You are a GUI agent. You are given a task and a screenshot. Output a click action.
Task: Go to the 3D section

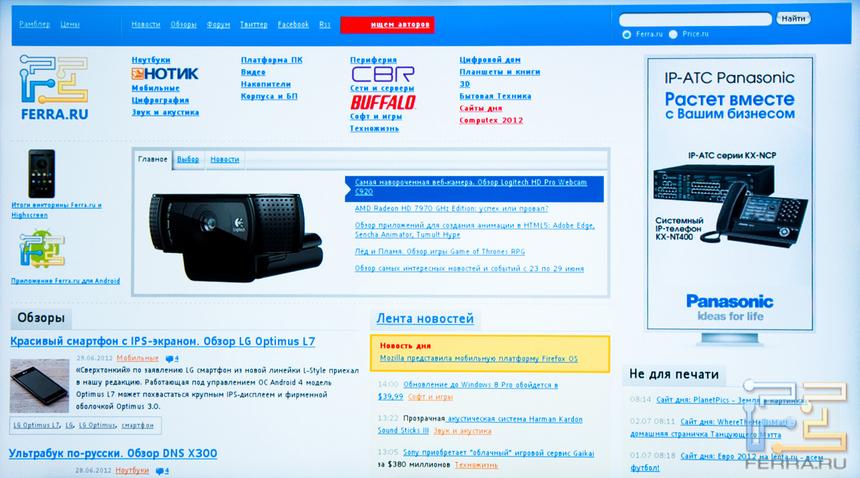click(x=465, y=84)
